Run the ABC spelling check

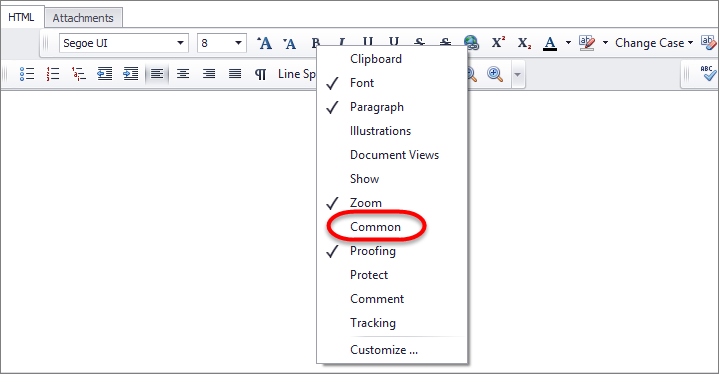click(x=708, y=73)
